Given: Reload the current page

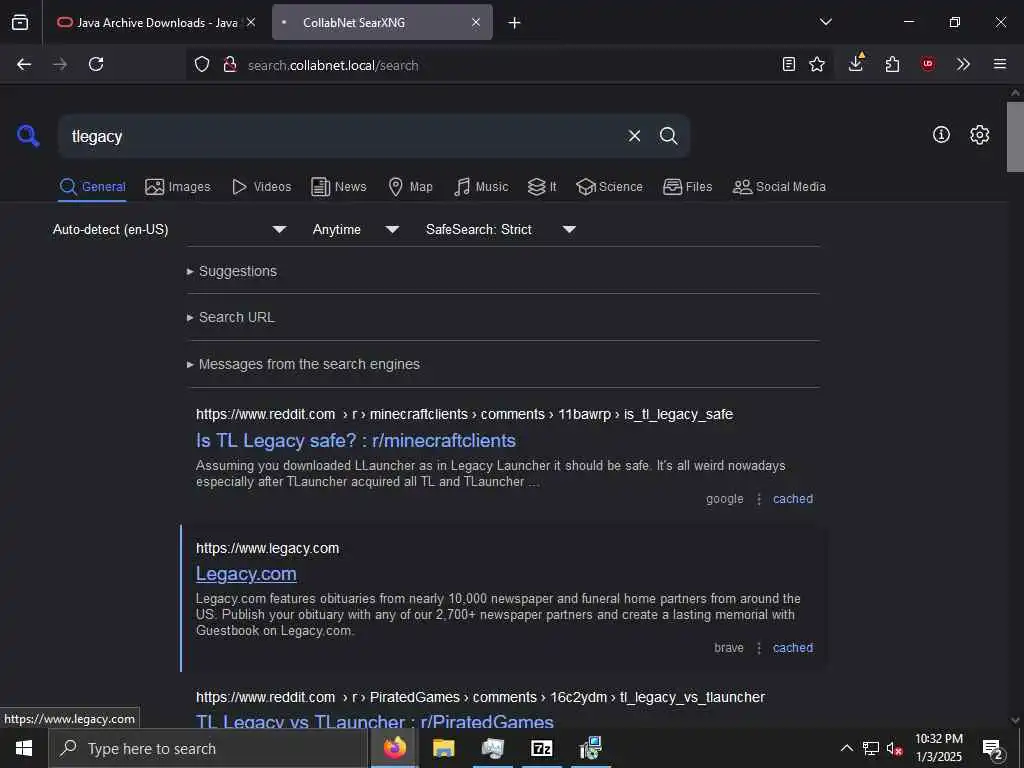Looking at the screenshot, I should 96,64.
